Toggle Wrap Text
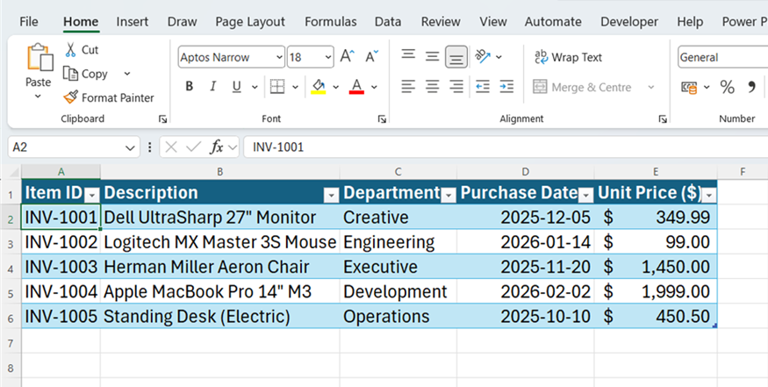Image resolution: width=768 pixels, height=387 pixels. [568, 57]
